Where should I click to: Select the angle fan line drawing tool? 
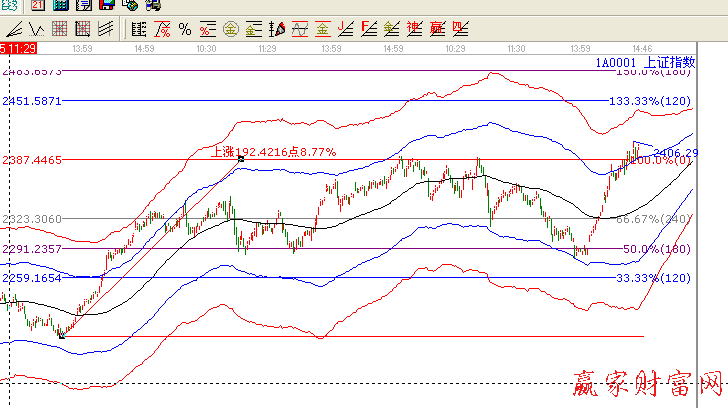pos(15,29)
